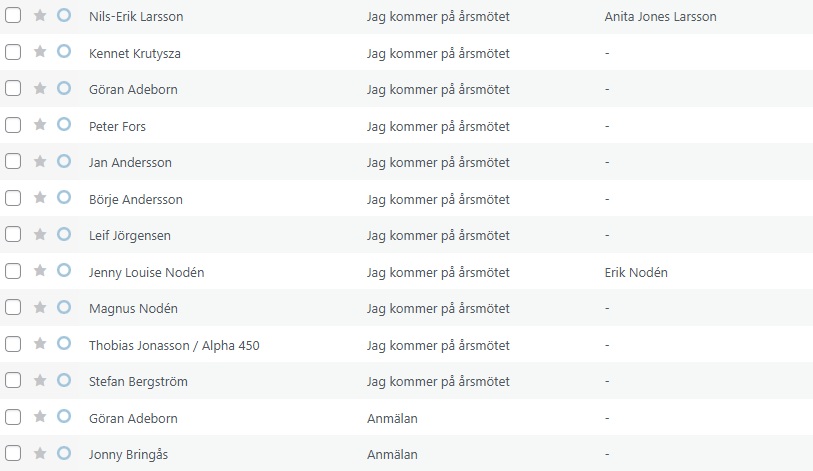Toggle read status circle for Jan Andersson
This screenshot has width=813, height=471.
64,162
